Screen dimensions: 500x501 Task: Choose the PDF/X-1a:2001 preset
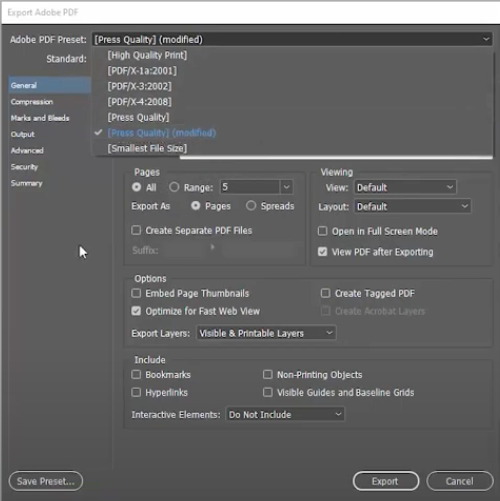(142, 71)
